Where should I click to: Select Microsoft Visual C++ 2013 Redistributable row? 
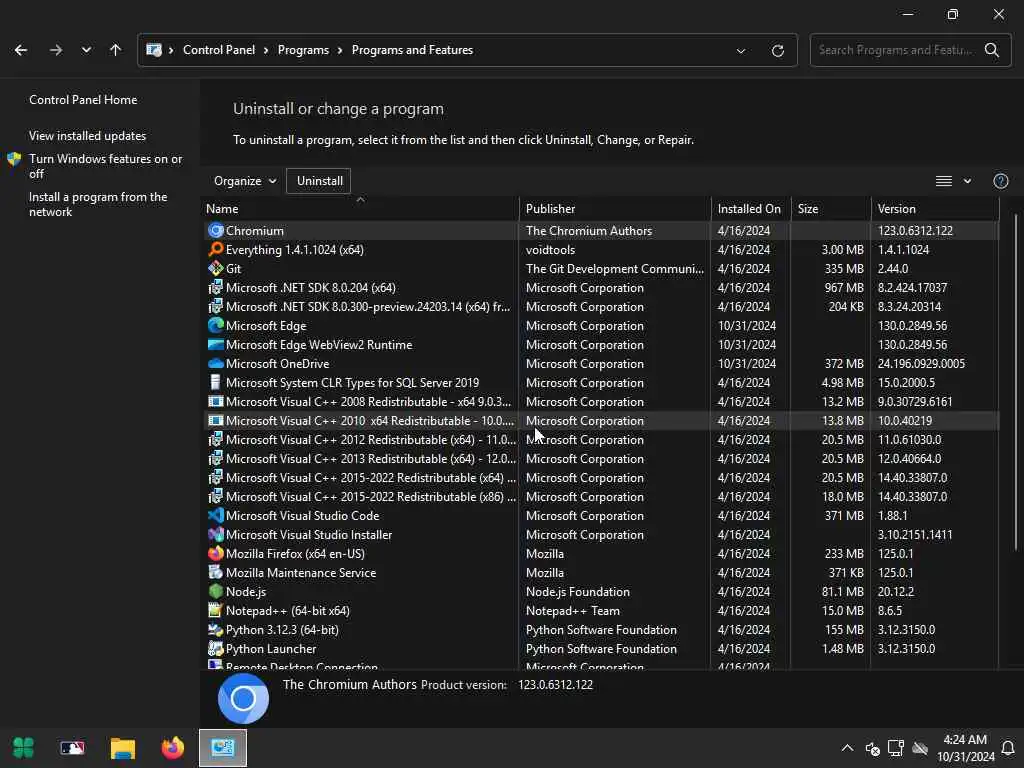point(601,458)
